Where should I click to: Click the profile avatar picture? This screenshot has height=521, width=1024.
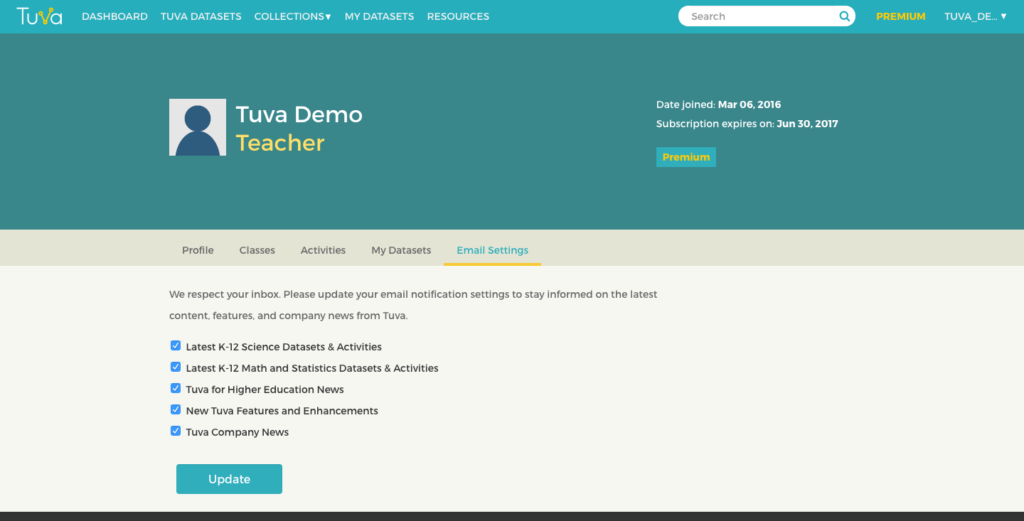coord(197,127)
